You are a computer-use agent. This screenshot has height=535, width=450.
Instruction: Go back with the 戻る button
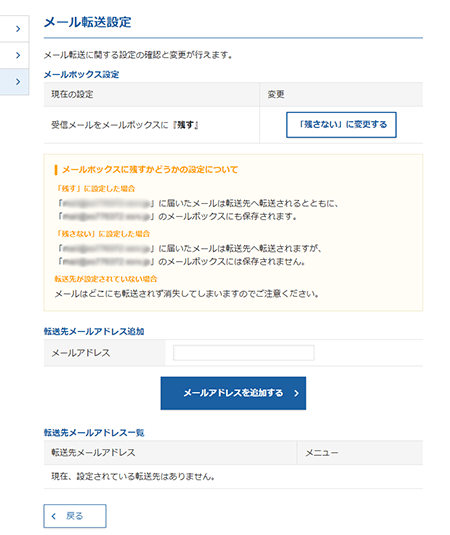[x=75, y=516]
